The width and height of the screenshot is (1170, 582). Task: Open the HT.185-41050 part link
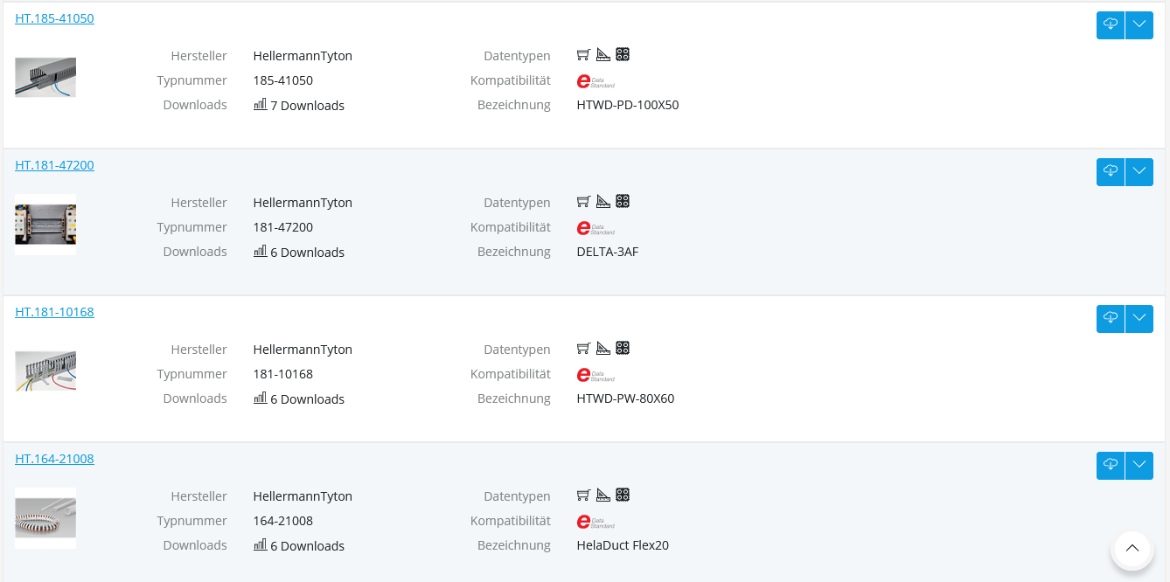pyautogui.click(x=54, y=19)
